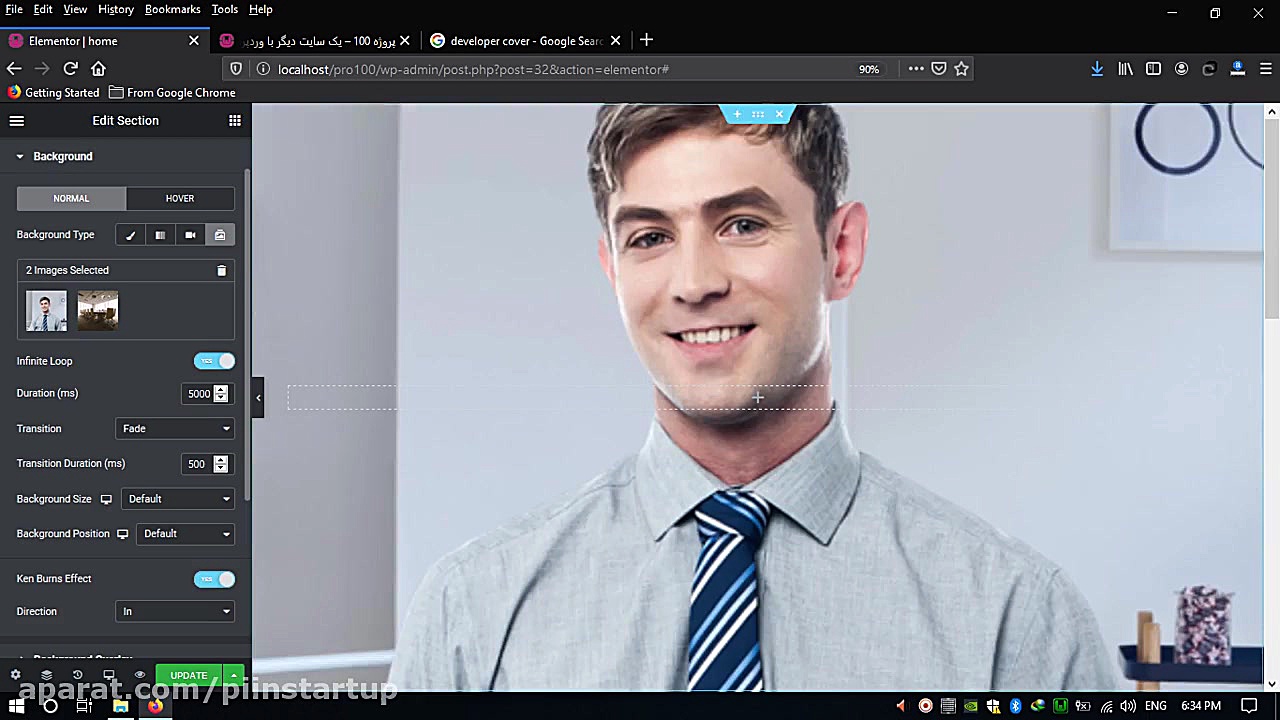Toggle the Ken Burns Effect switch
This screenshot has height=720, width=1280.
click(x=214, y=579)
